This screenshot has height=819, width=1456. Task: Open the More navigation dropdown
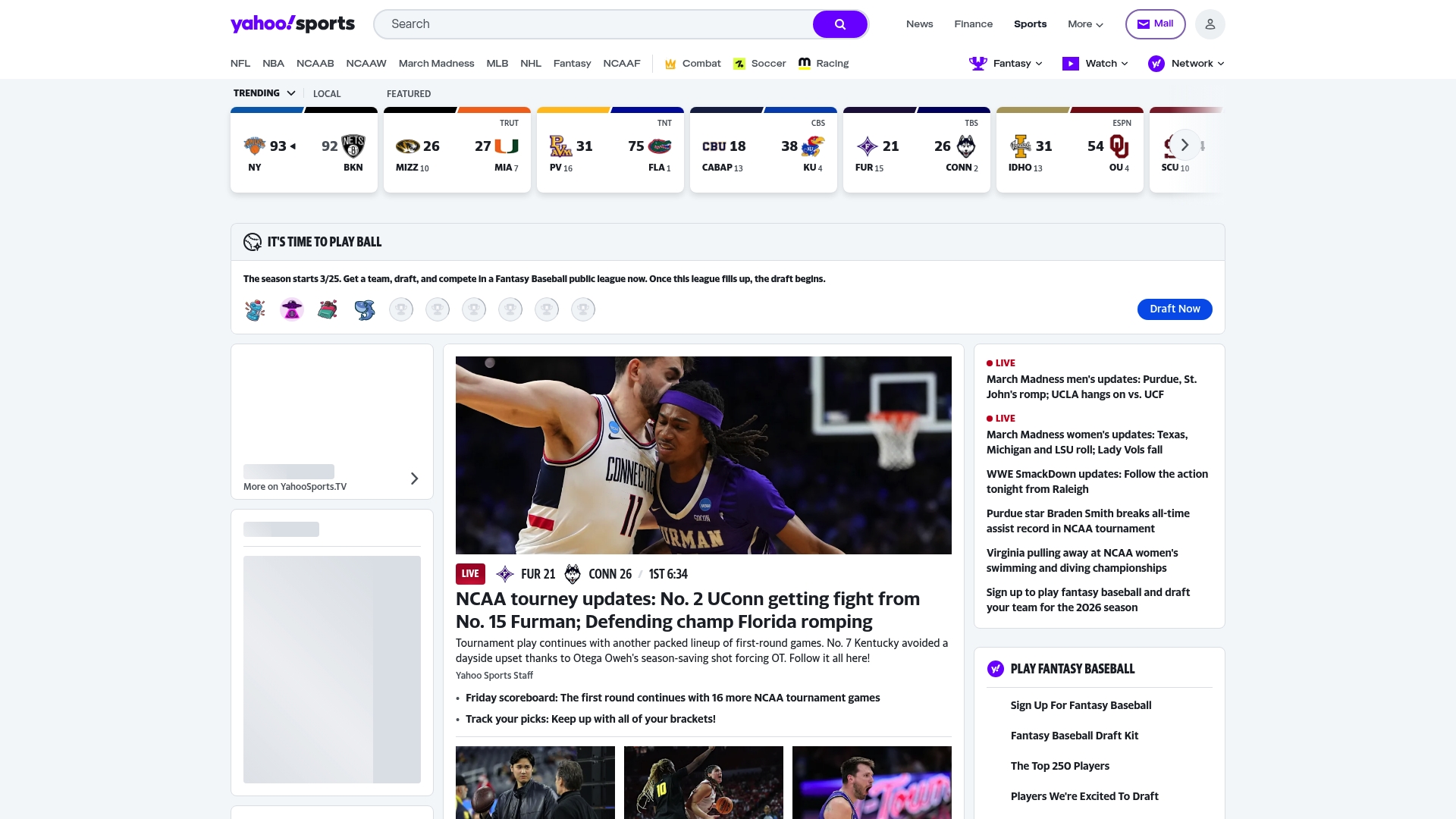1085,24
